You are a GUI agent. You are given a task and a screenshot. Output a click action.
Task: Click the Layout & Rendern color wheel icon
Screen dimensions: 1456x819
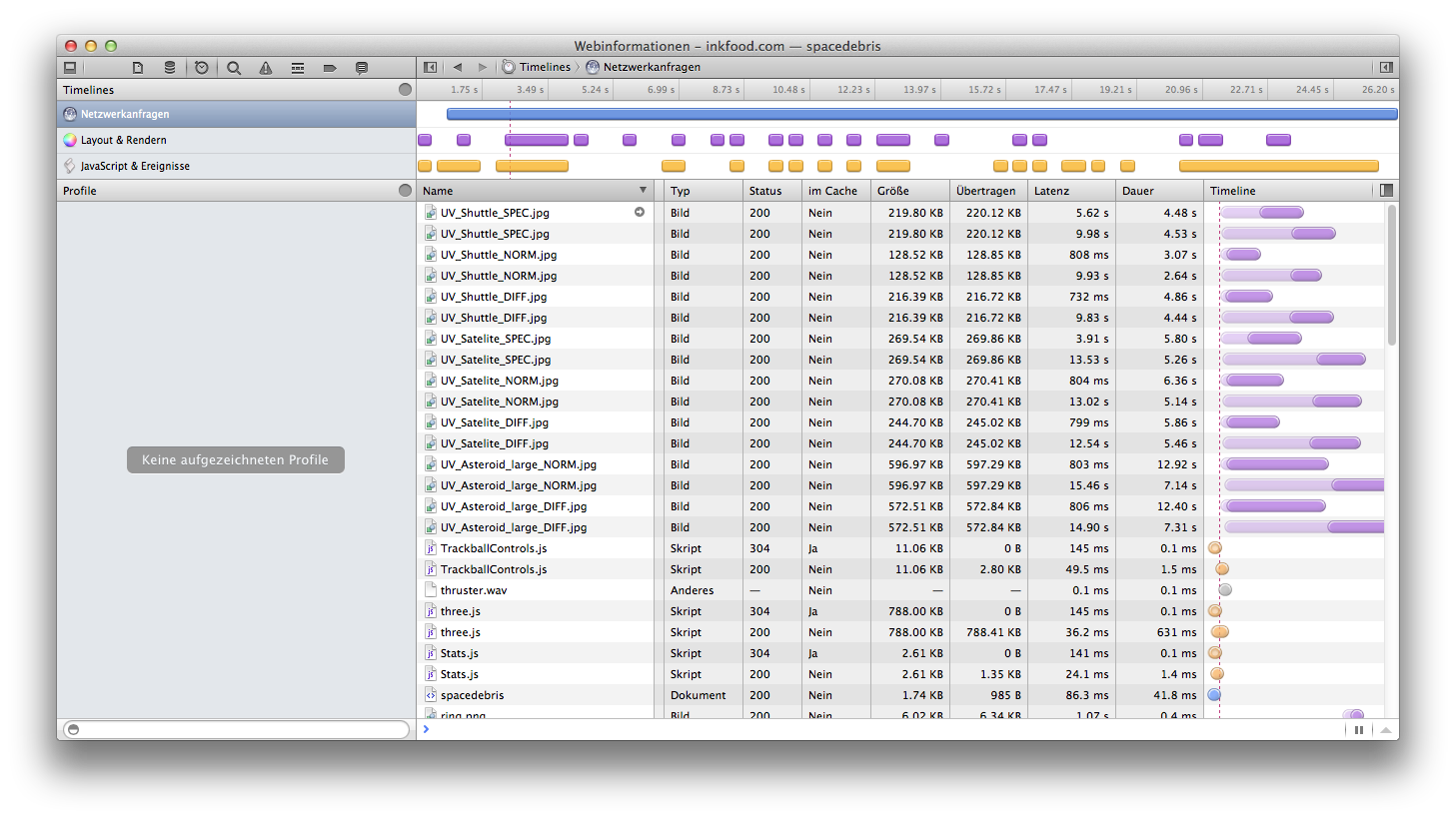point(70,140)
